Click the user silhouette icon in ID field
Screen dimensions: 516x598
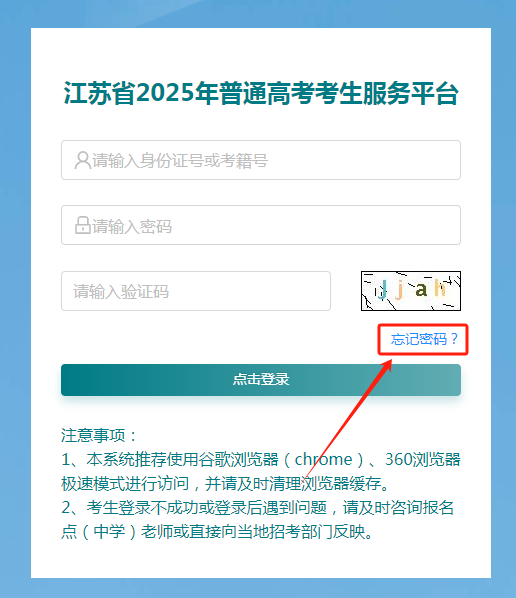tap(82, 160)
